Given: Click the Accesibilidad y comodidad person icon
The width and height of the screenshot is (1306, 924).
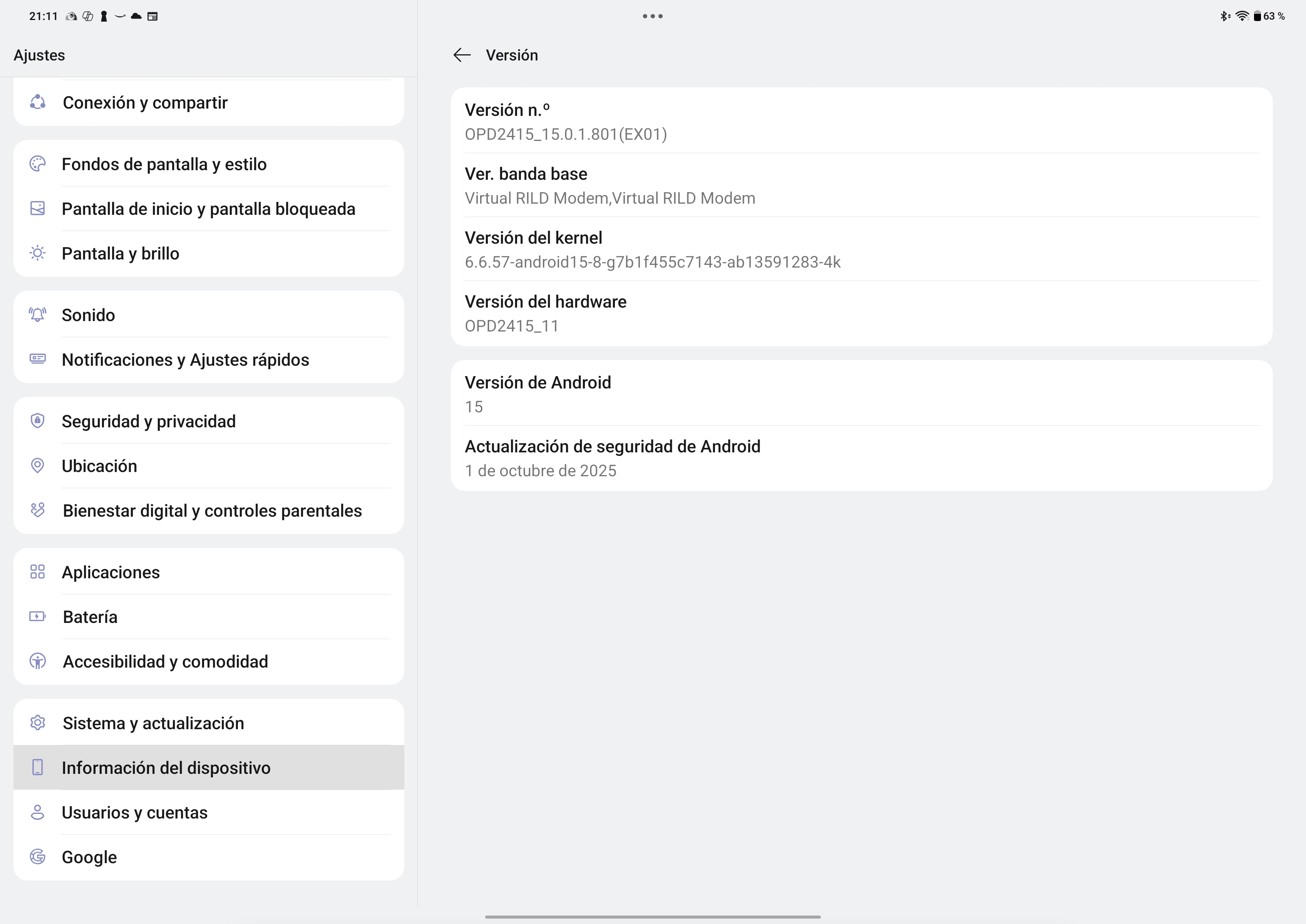Looking at the screenshot, I should coord(38,661).
